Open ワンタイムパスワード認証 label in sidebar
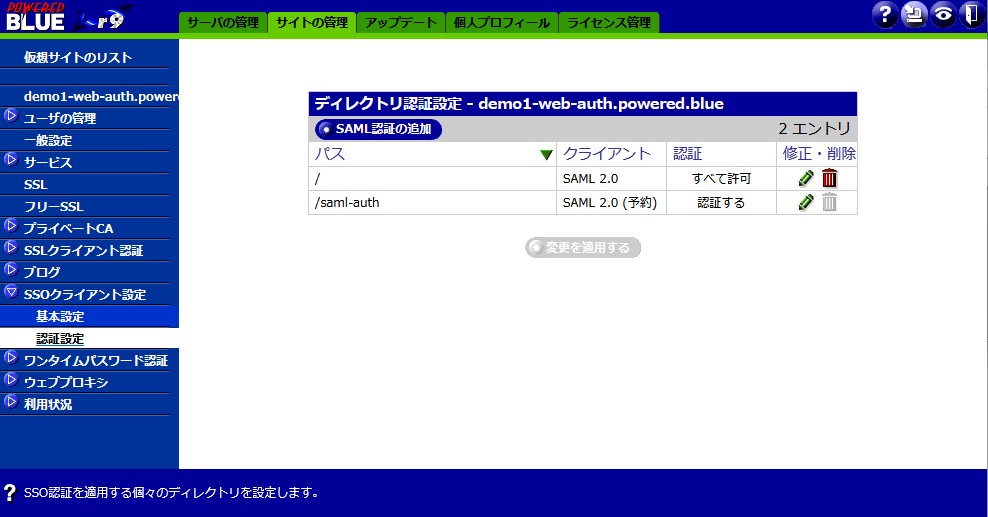This screenshot has width=988, height=517. (x=96, y=361)
